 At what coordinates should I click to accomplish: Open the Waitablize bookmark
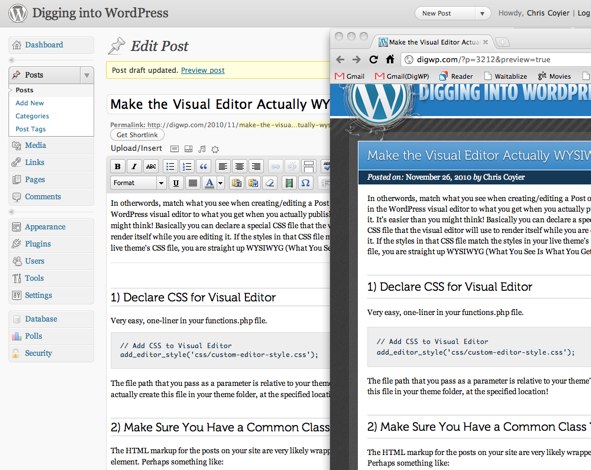505,77
